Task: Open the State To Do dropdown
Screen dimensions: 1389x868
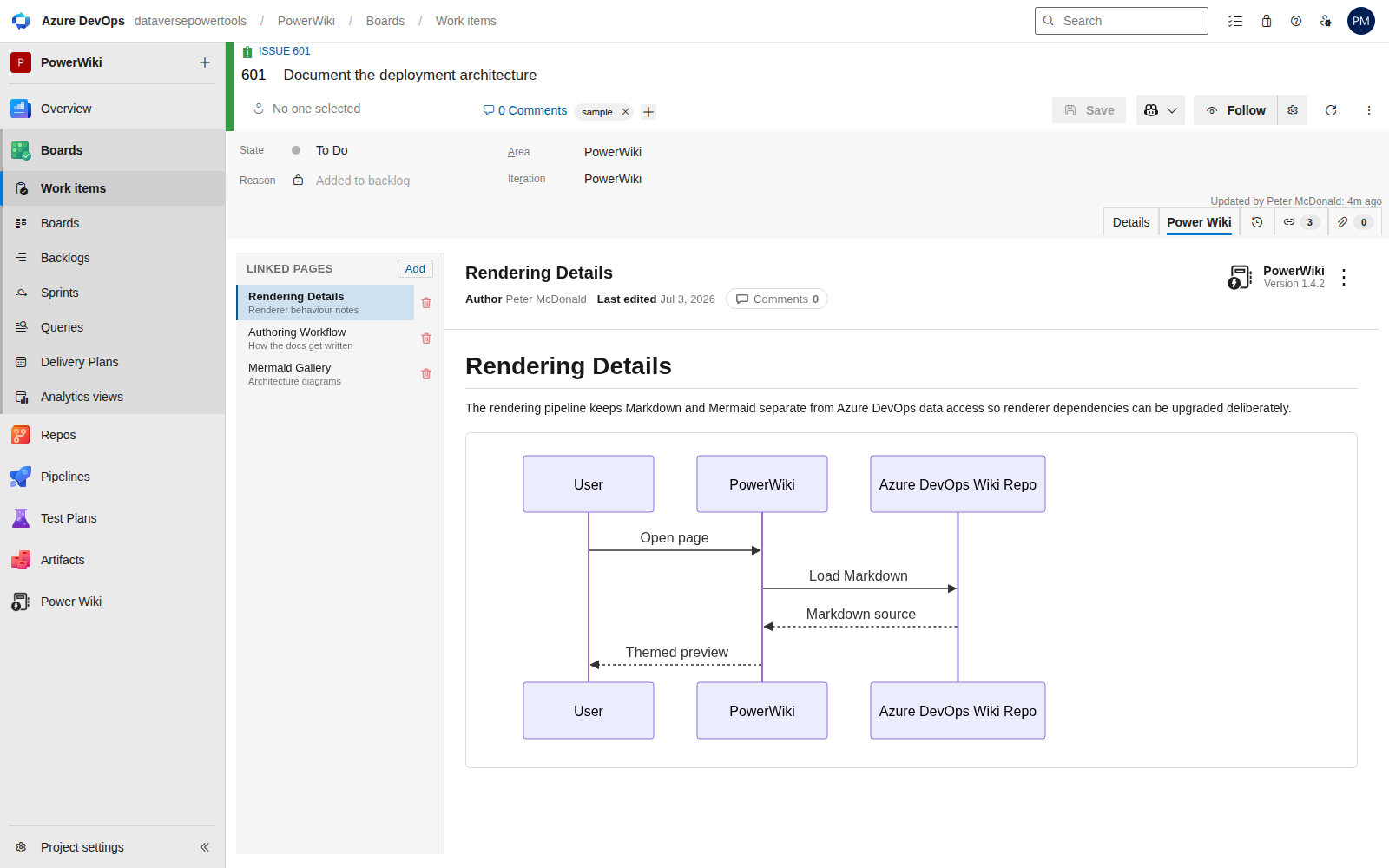Action: pos(332,150)
